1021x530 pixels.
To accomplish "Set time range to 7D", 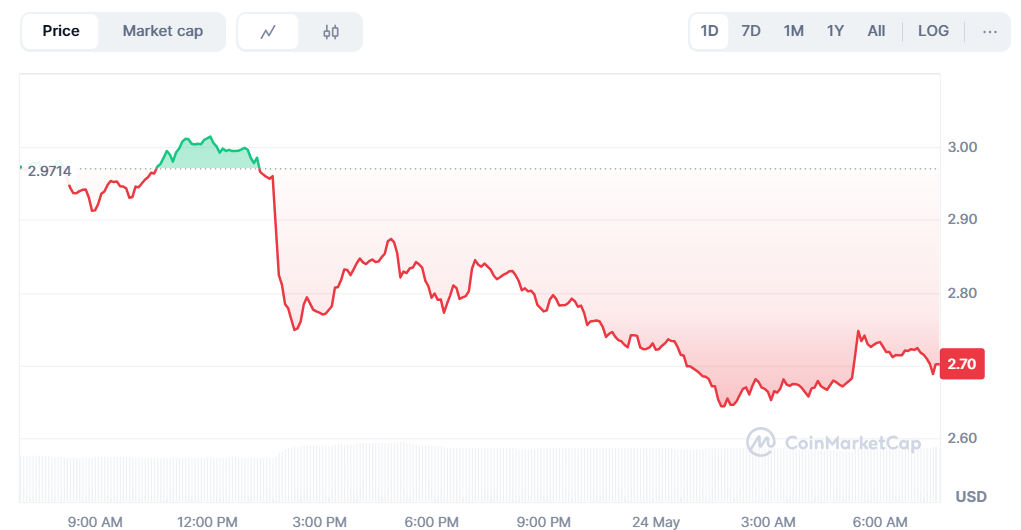I will (751, 31).
